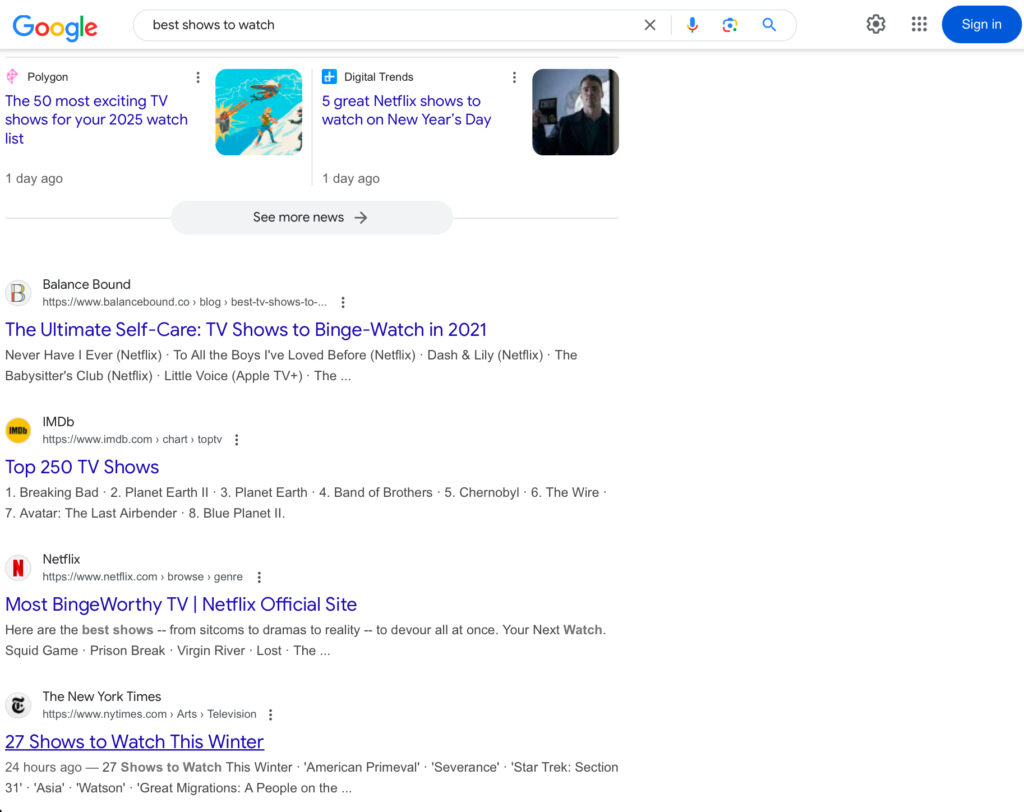Screen dimensions: 1024x812
Task: Open Google Lens image search icon
Action: pyautogui.click(x=729, y=25)
